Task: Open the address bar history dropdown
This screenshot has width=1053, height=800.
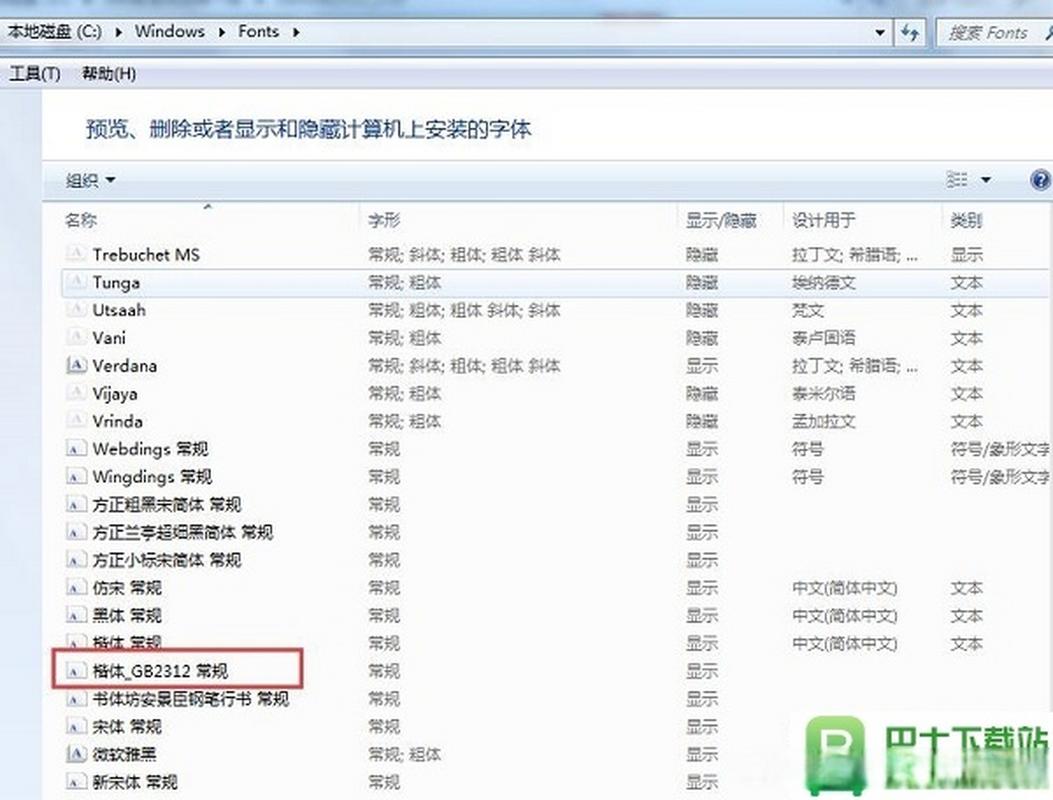Action: pyautogui.click(x=879, y=32)
